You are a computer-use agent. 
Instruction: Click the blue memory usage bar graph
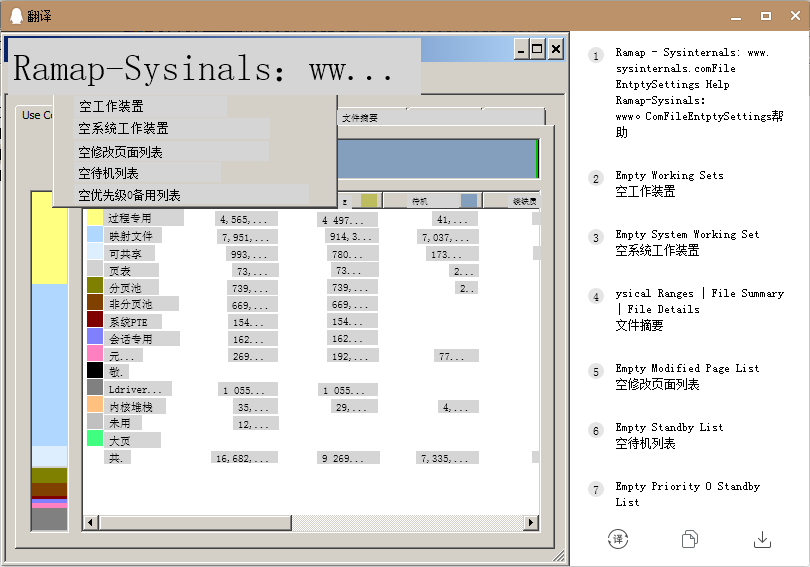[438, 159]
